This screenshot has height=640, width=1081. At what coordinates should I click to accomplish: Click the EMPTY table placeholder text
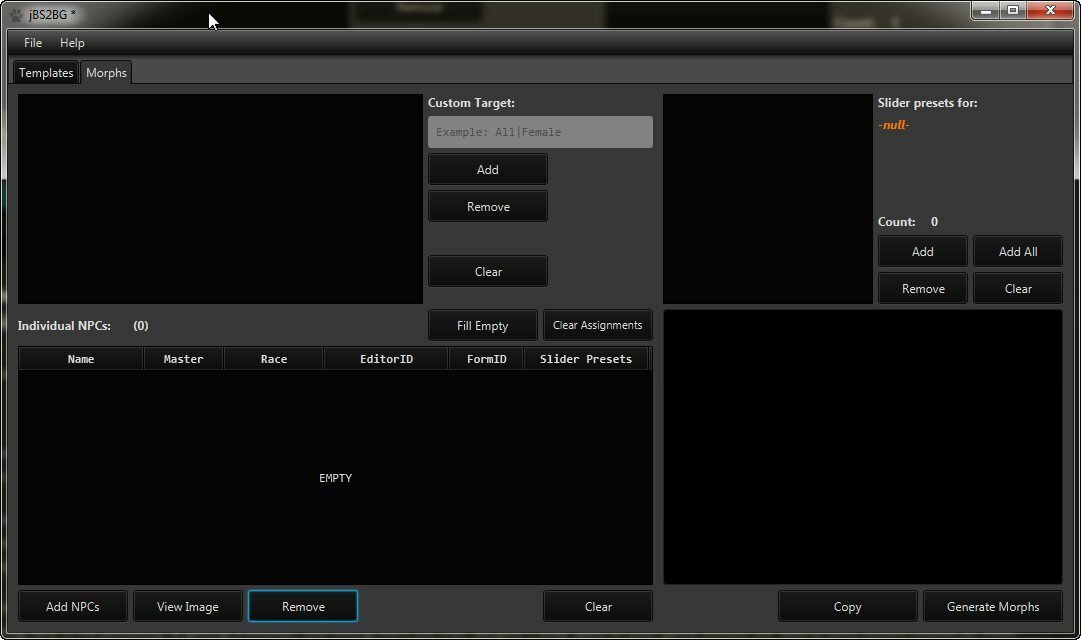pyautogui.click(x=335, y=478)
